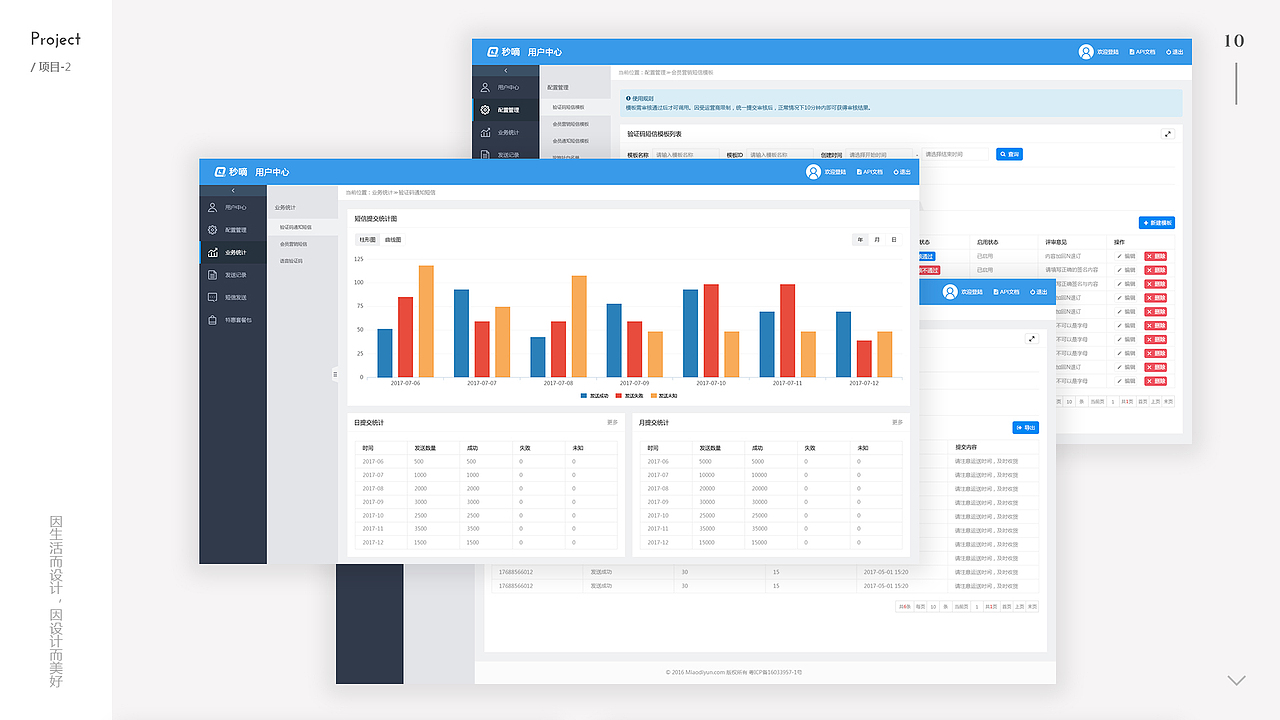1280x720 pixels.
Task: Select 配置管理 in the back top window sidebar
Action: click(x=506, y=110)
